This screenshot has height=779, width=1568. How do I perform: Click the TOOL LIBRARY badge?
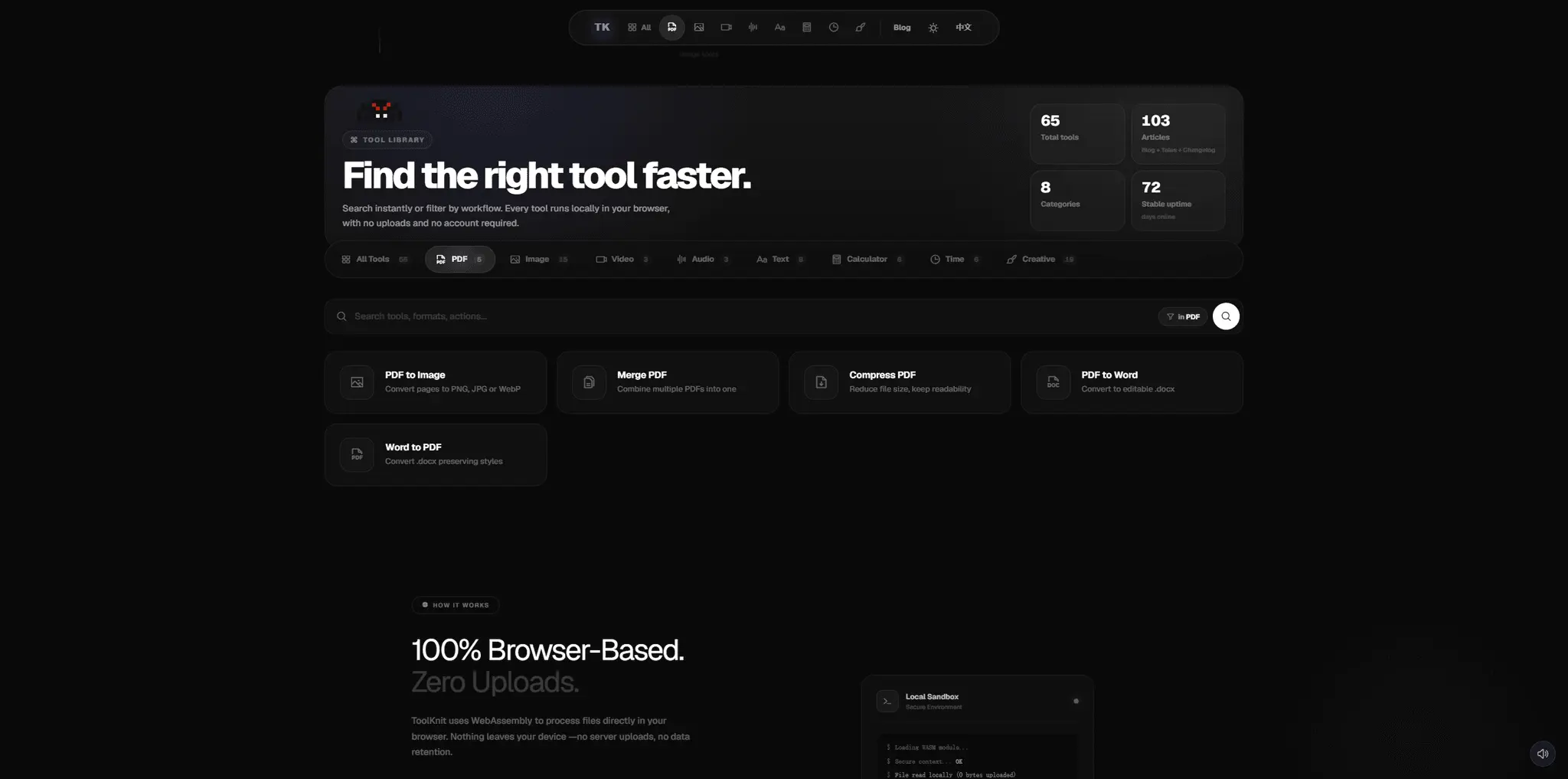(x=387, y=139)
